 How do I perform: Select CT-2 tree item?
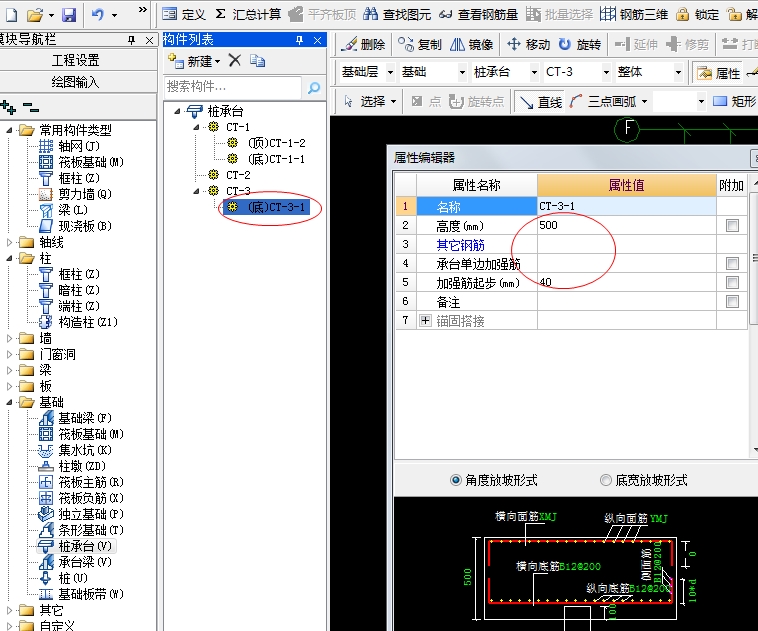click(238, 175)
